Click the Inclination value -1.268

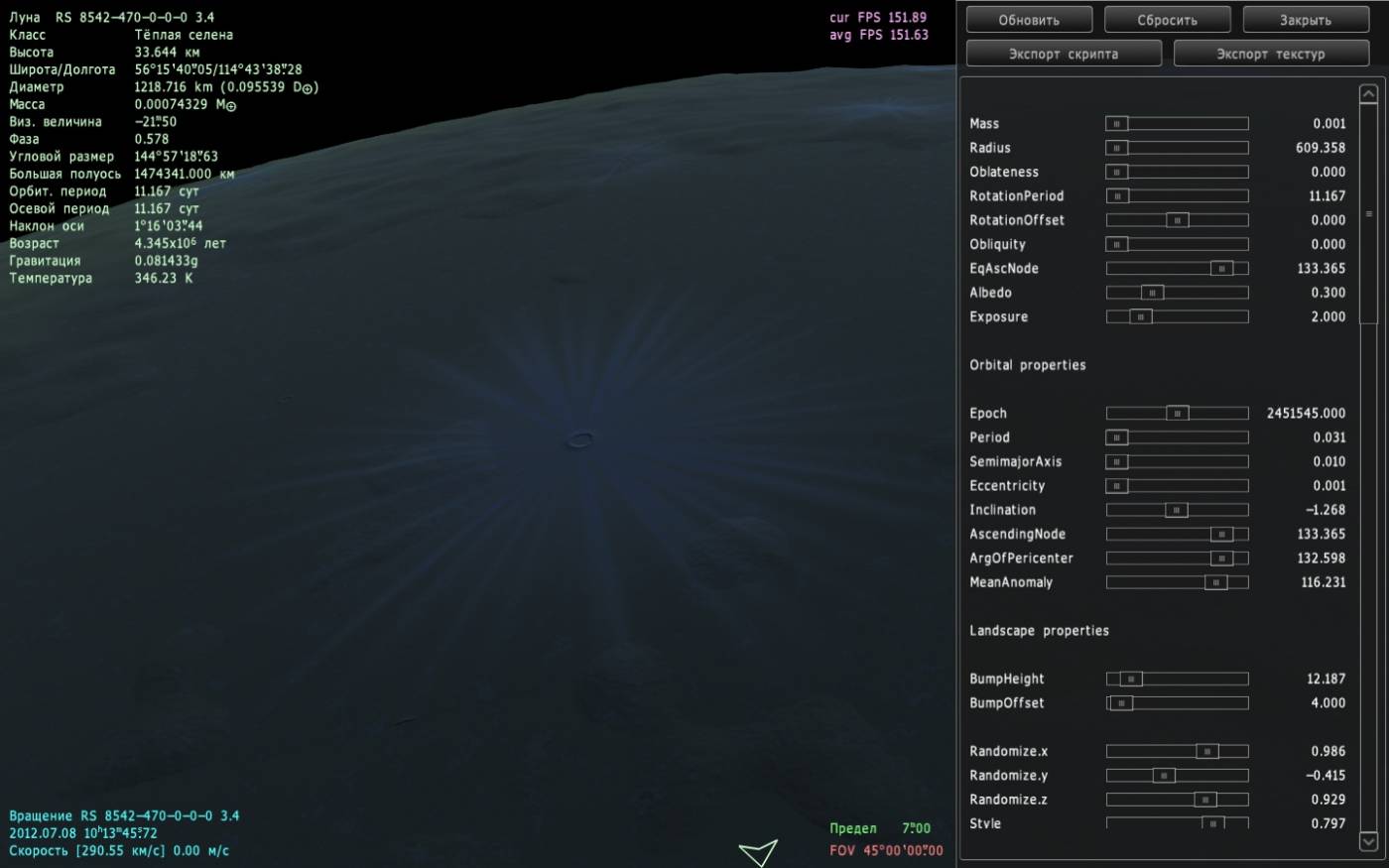pyautogui.click(x=1326, y=510)
